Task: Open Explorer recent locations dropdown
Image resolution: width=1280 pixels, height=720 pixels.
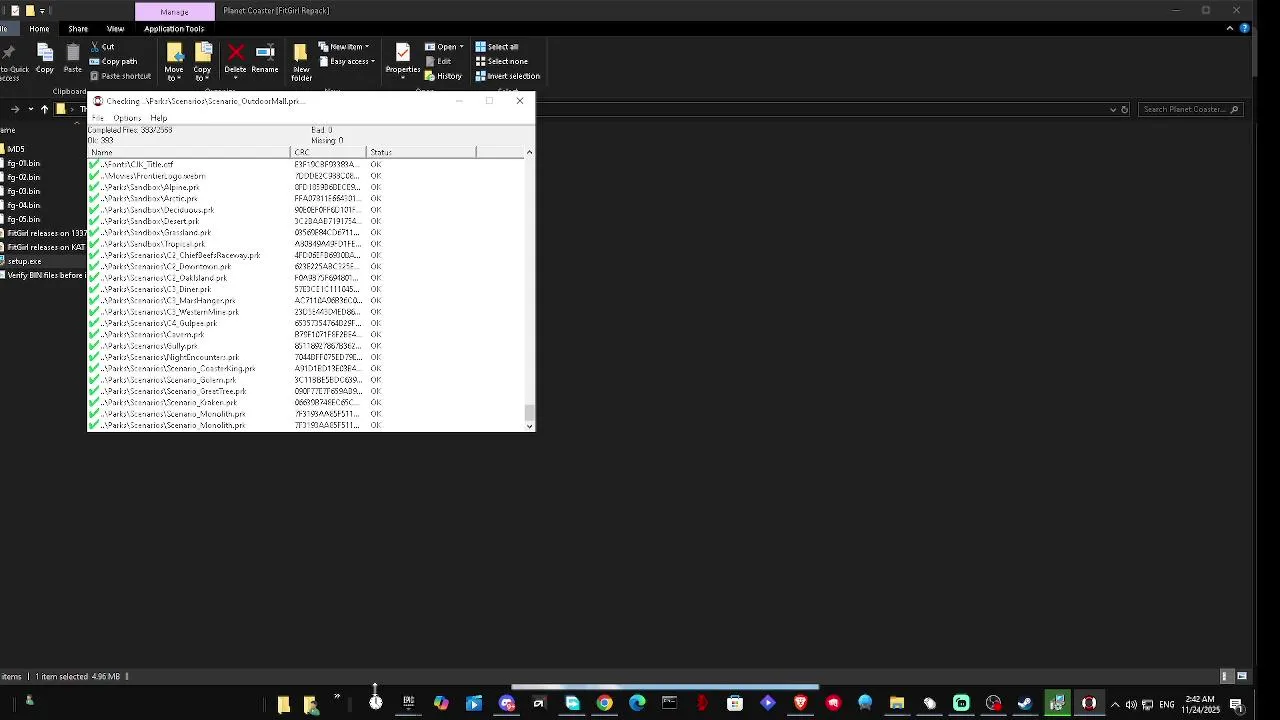Action: 30,109
